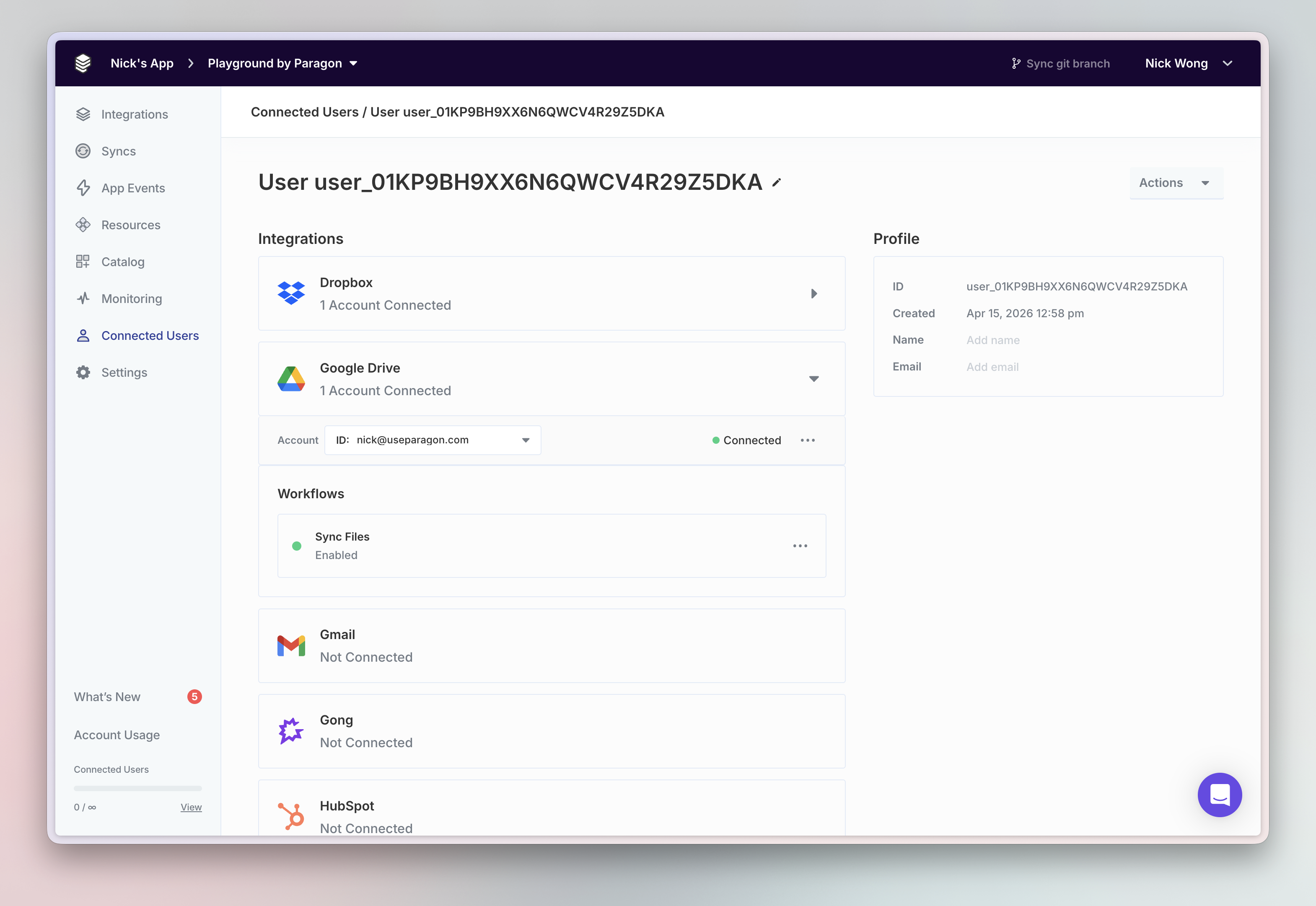This screenshot has height=906, width=1316.
Task: Click the green Connected status text
Action: (752, 440)
